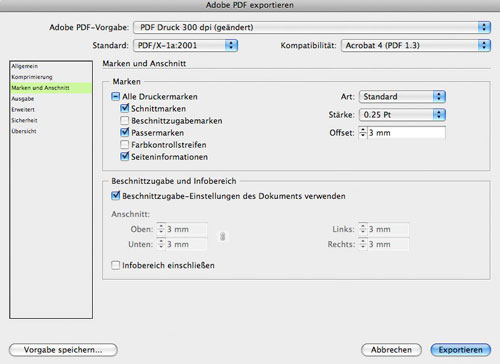Screen dimensions: 500x364
Task: Click the chain link icon between Anschnitt fields
Action: (223, 237)
